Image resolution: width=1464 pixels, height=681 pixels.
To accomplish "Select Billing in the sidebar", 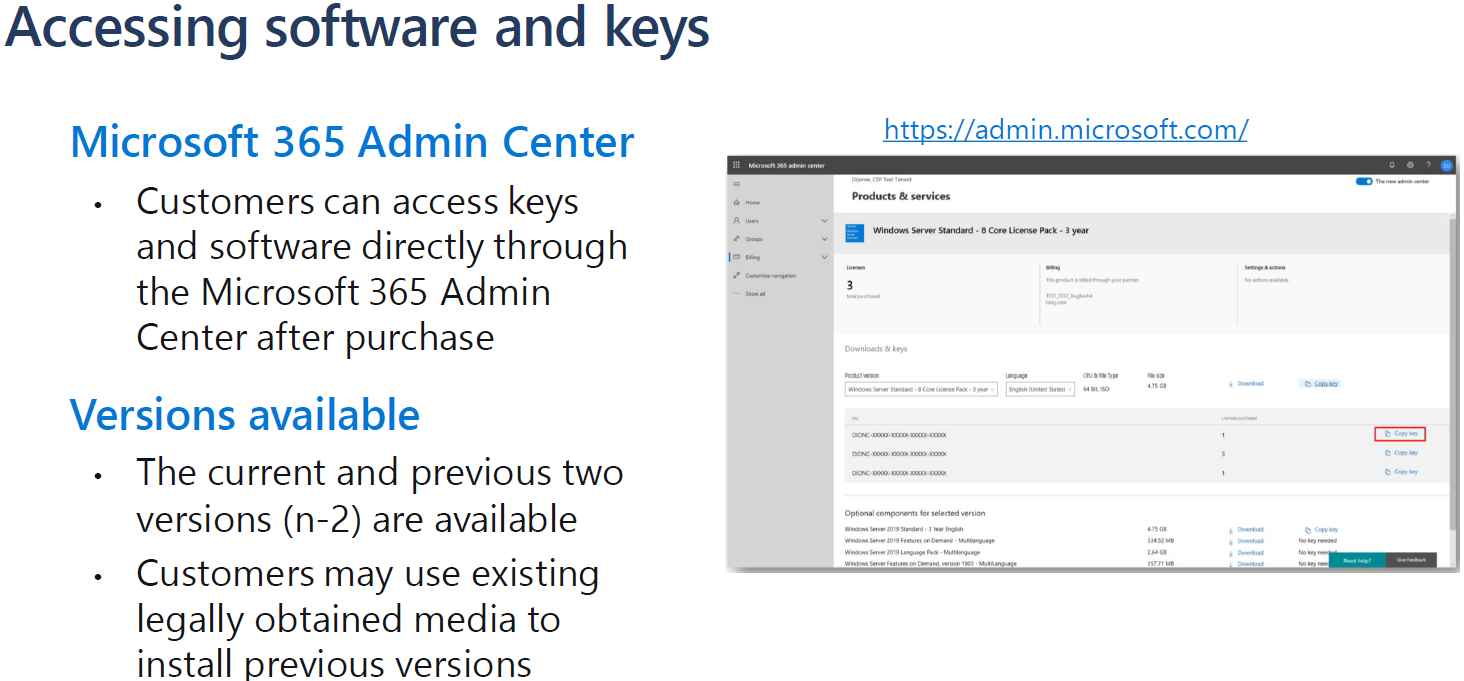I will [x=752, y=257].
